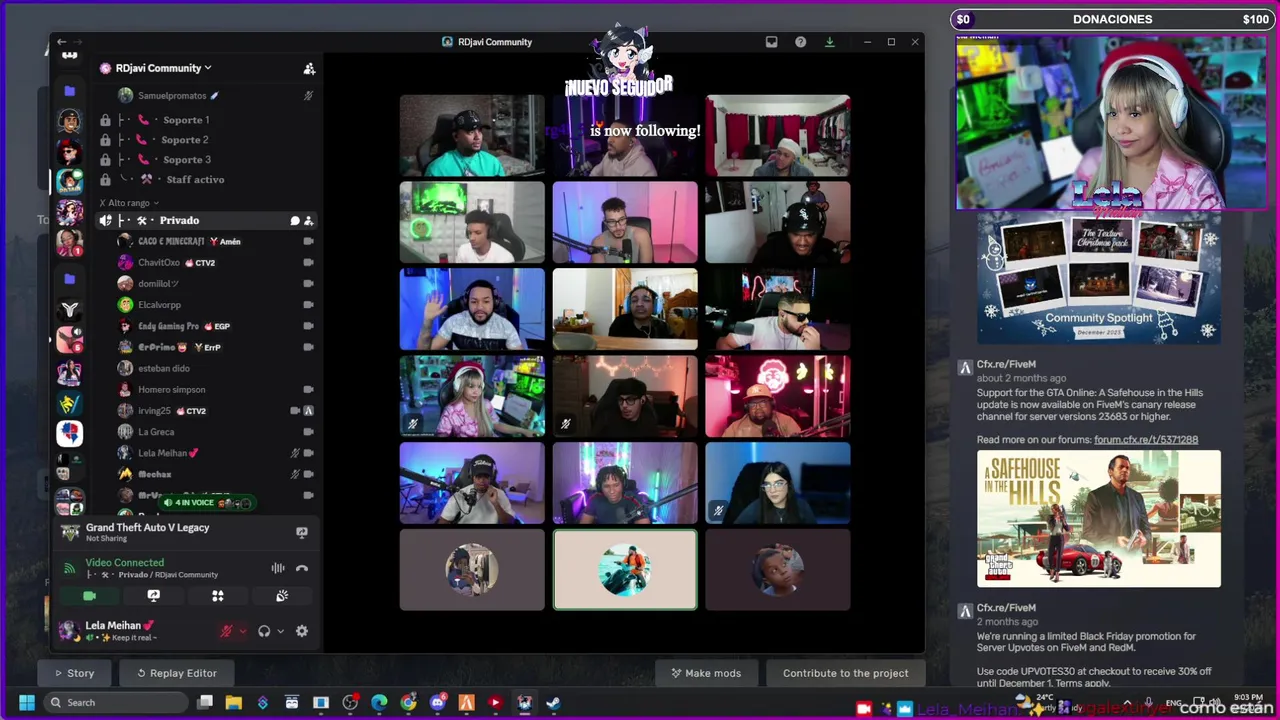Click the Make mods button

706,673
